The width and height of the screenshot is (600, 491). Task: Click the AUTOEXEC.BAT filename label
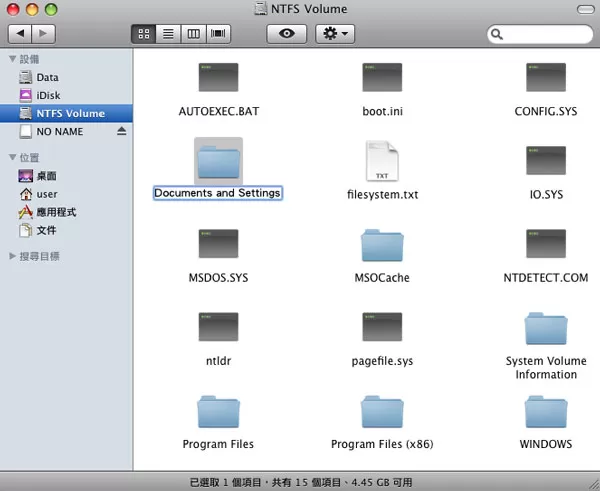pos(219,111)
